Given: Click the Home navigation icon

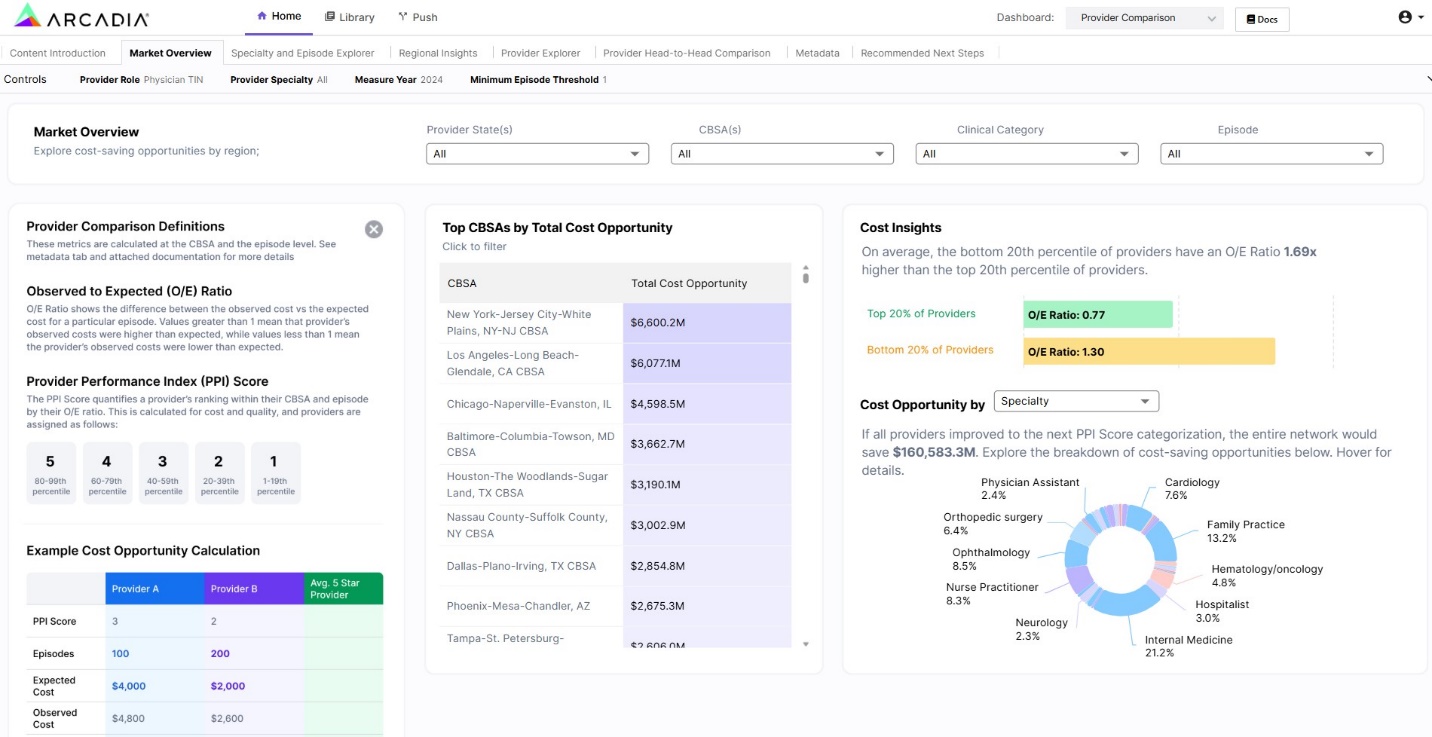Looking at the screenshot, I should (262, 17).
